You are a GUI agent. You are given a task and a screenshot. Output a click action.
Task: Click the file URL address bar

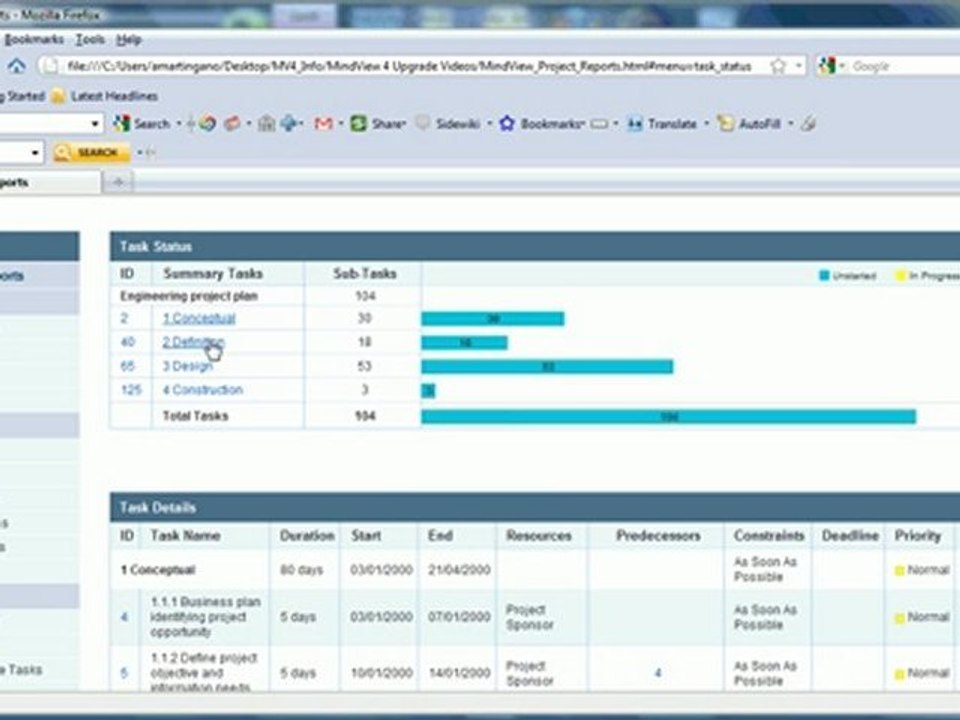tap(409, 66)
